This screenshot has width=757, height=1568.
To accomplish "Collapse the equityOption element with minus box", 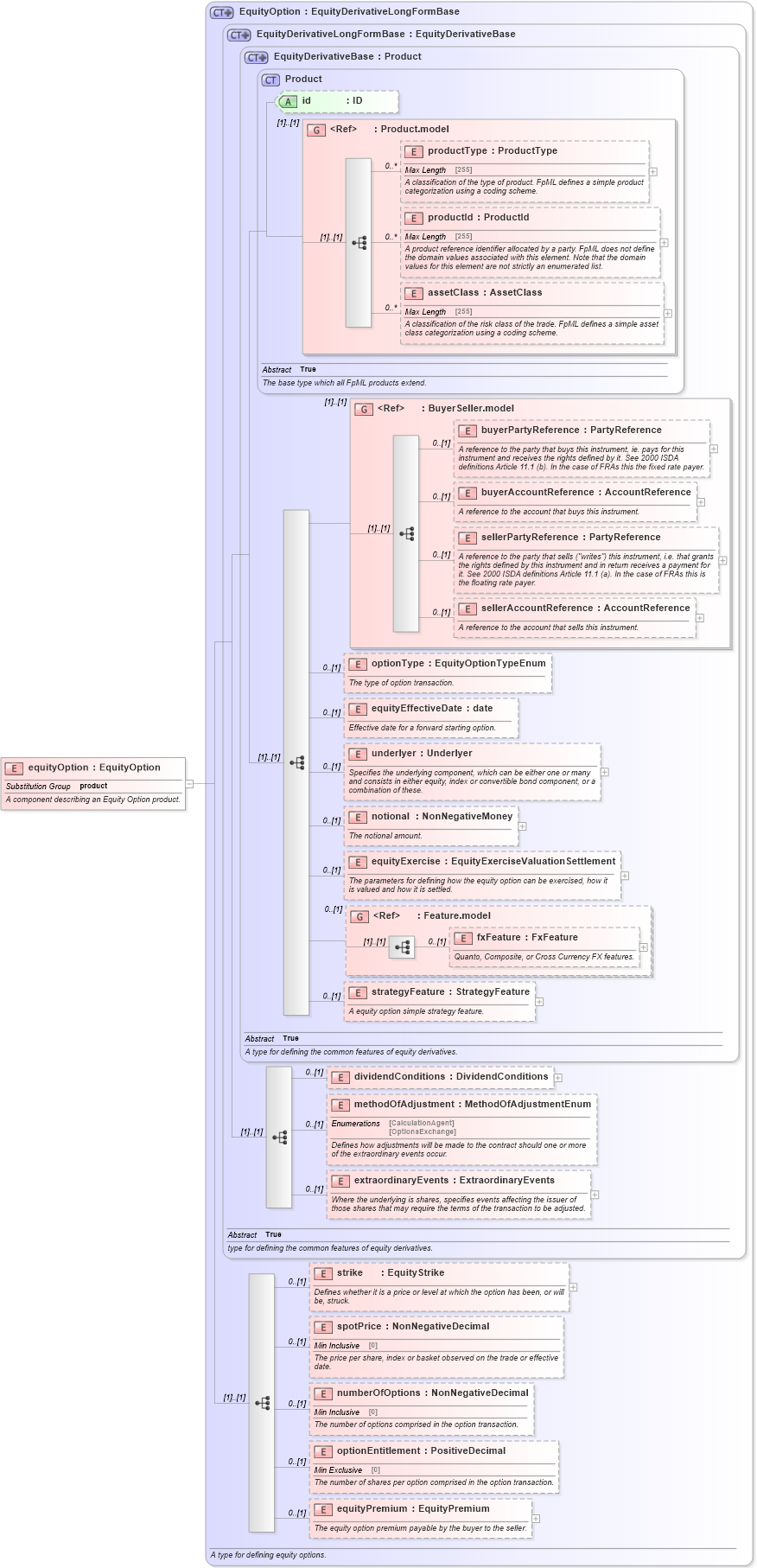I will [190, 784].
